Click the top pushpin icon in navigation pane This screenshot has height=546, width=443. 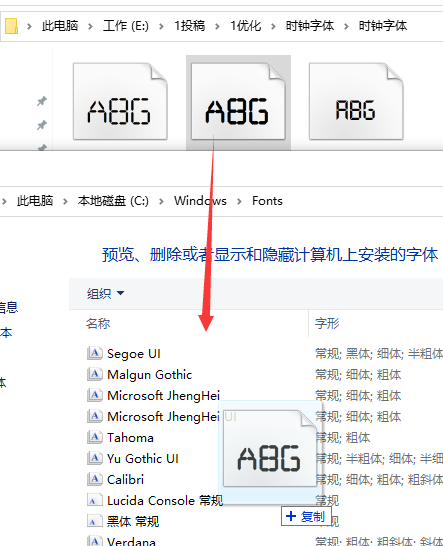[x=42, y=101]
